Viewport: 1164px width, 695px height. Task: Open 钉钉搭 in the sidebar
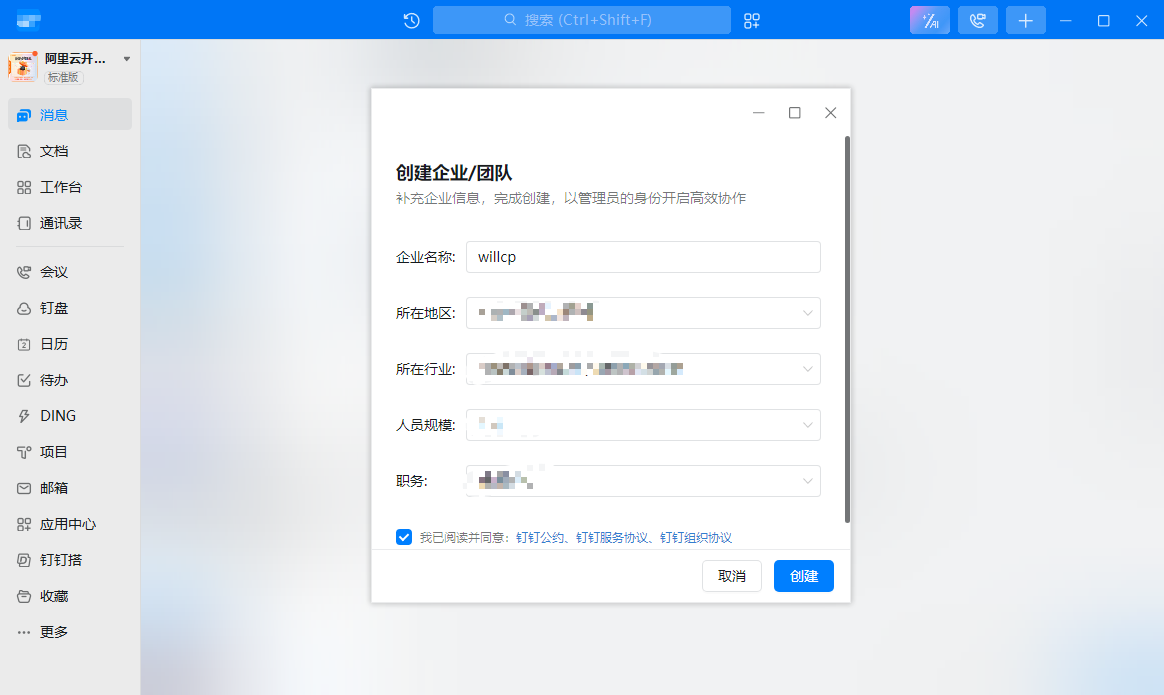tap(70, 560)
